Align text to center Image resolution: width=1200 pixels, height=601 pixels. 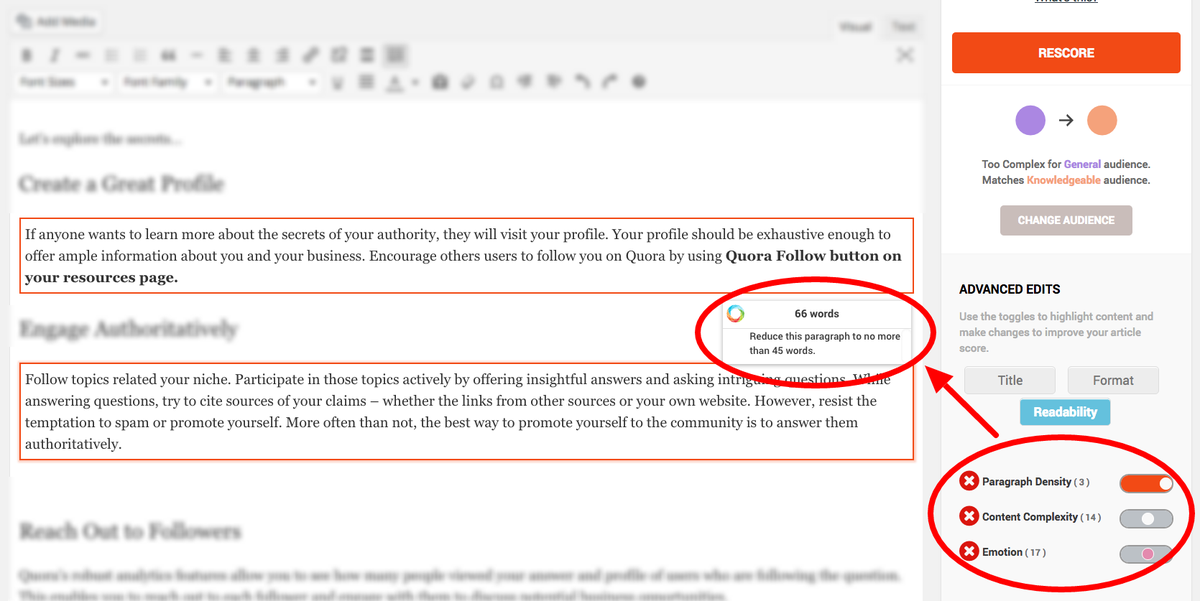[x=254, y=55]
